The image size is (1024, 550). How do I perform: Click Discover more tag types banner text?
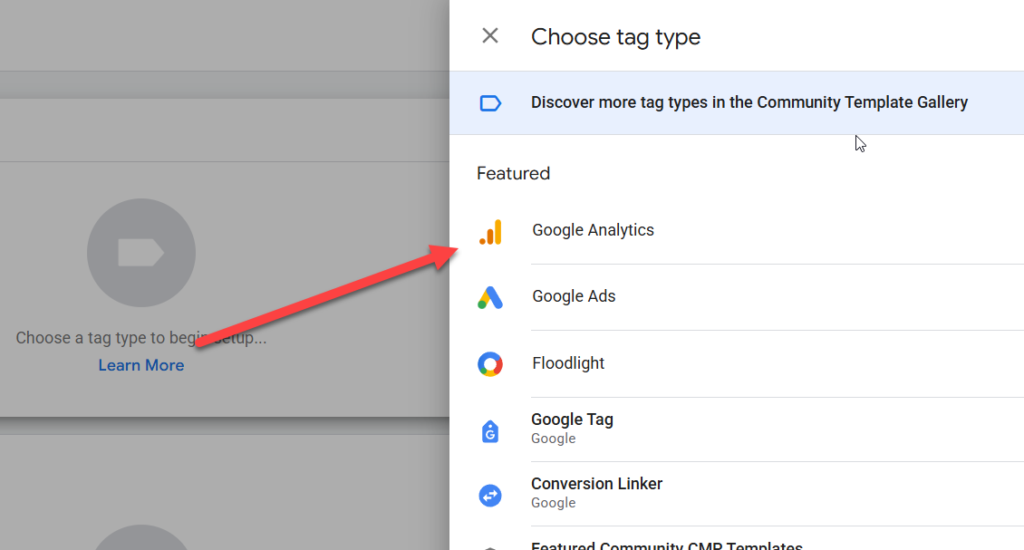749,102
